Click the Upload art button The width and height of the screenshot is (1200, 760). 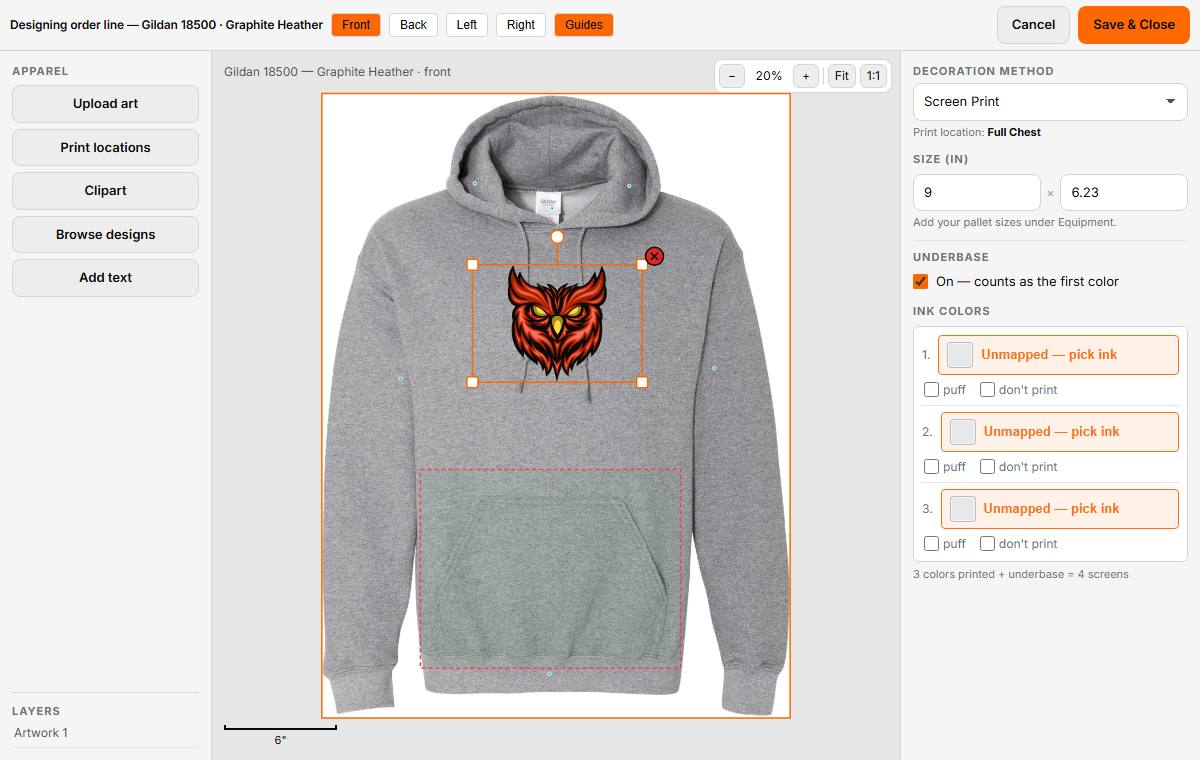(105, 104)
